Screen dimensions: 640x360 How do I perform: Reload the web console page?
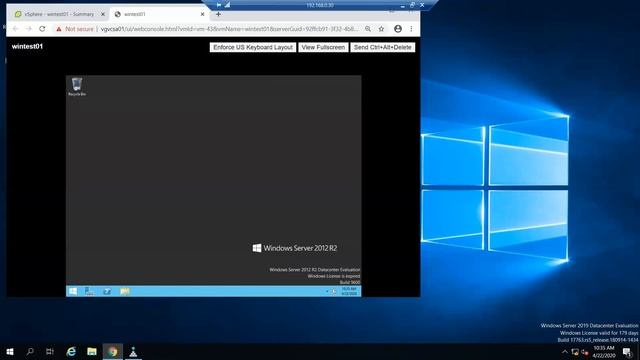click(x=42, y=29)
